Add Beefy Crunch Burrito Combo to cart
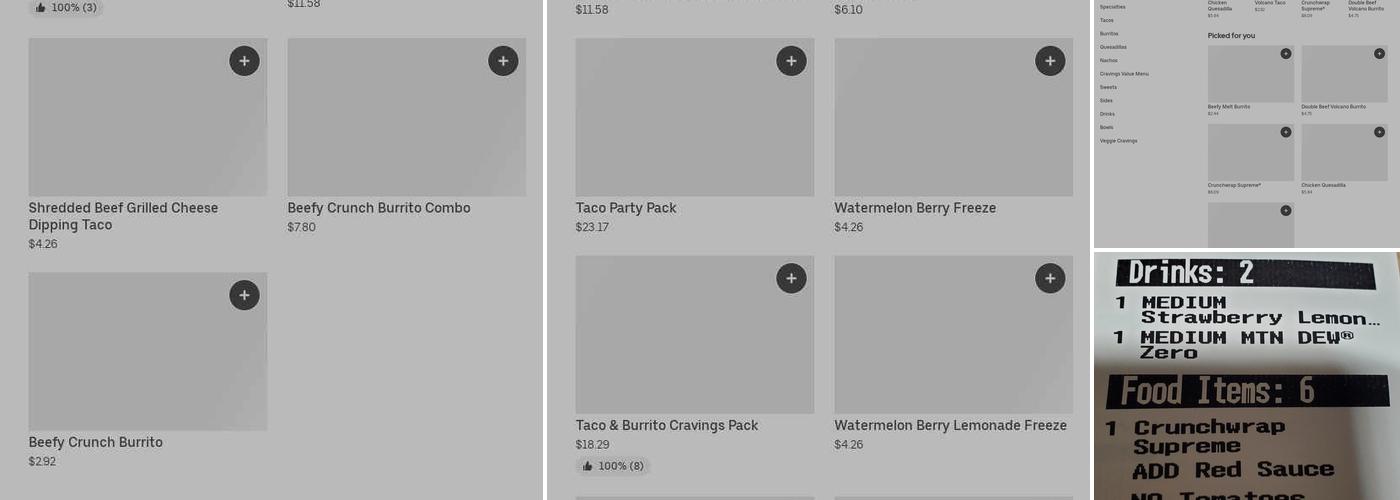This screenshot has height=500, width=1400. pyautogui.click(x=503, y=61)
